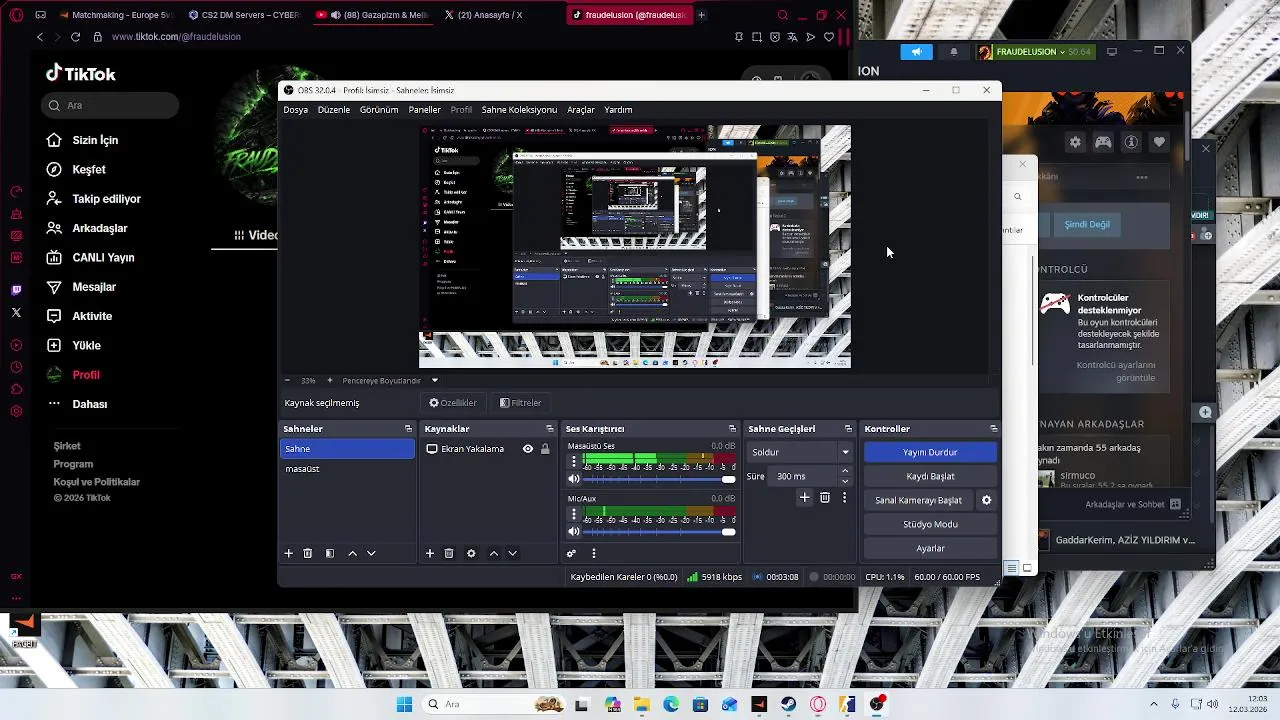Open Araçlar menu in OBS
Screen dimensions: 1280x720
581,110
